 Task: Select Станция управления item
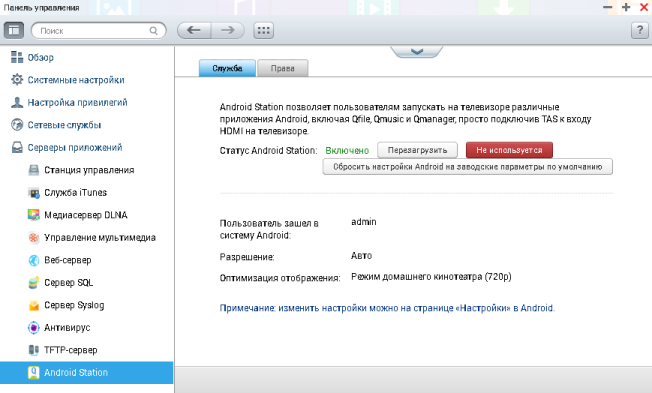[x=89, y=170]
